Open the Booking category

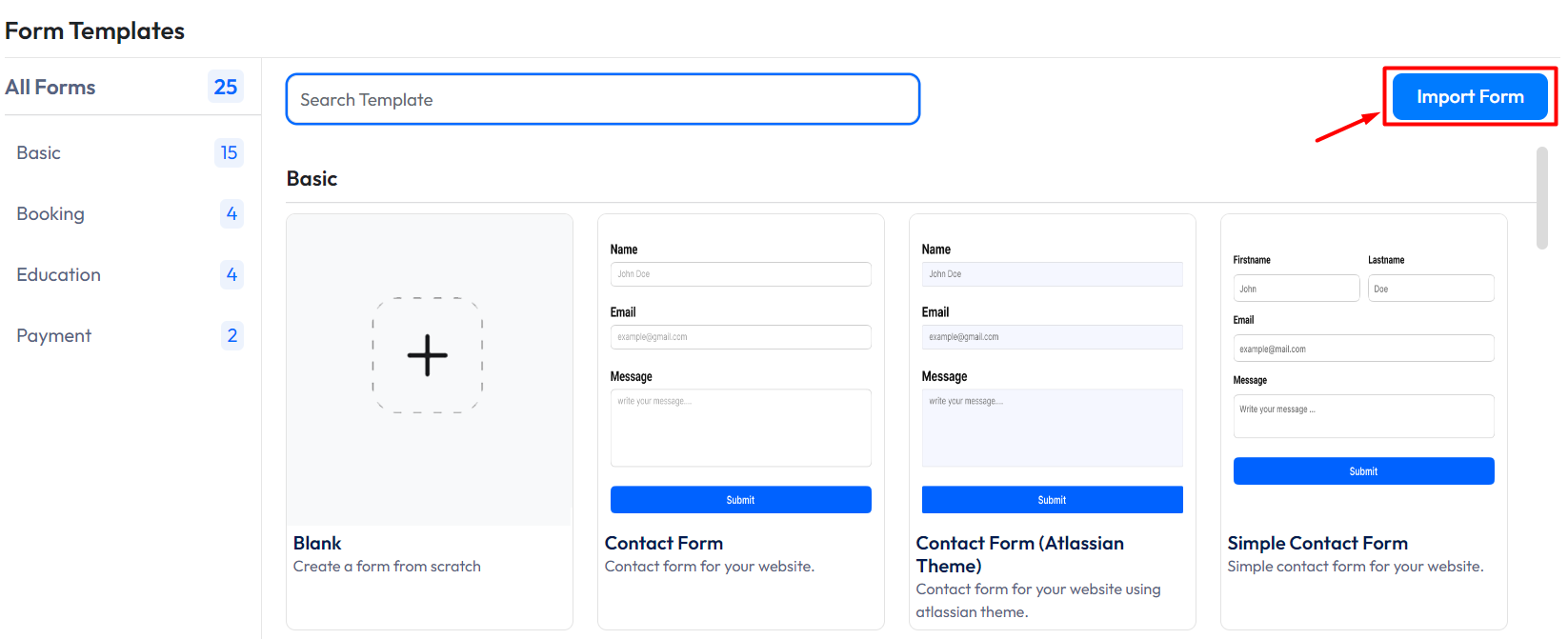tap(50, 214)
